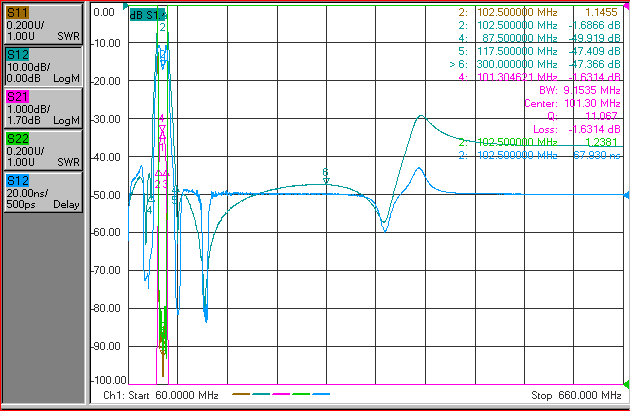Screen dimensions: 630x411
Task: Click the Stop 660.000 MHz frequency field
Action: [x=576, y=395]
